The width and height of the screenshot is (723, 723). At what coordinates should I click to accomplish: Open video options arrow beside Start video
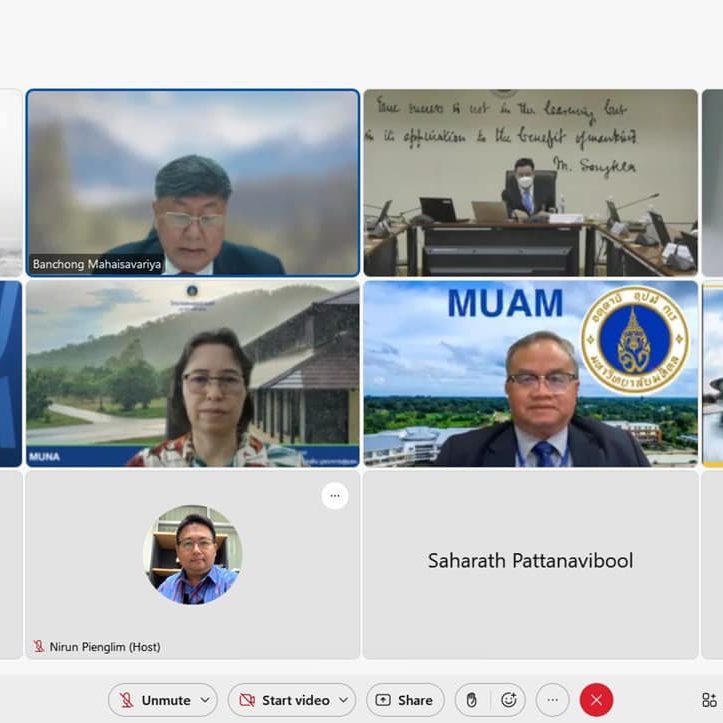[x=344, y=700]
